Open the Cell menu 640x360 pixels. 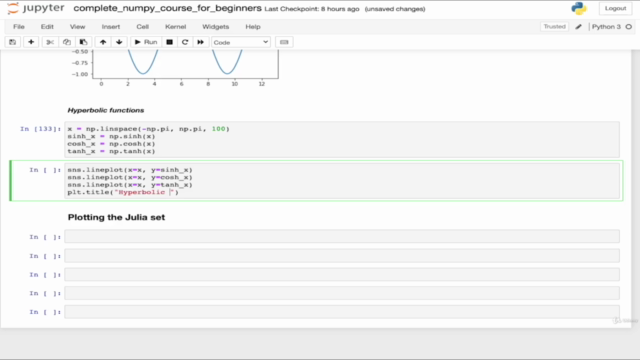[142, 27]
